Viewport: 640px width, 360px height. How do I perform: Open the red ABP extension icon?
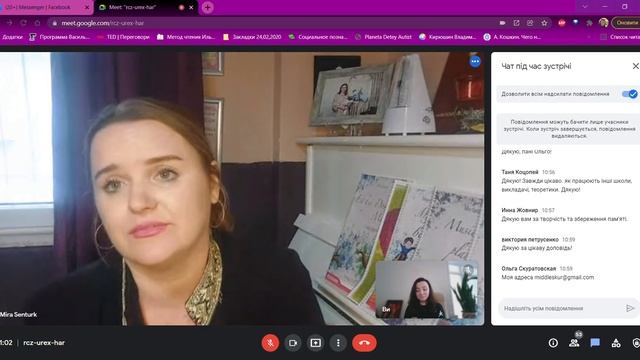point(562,23)
